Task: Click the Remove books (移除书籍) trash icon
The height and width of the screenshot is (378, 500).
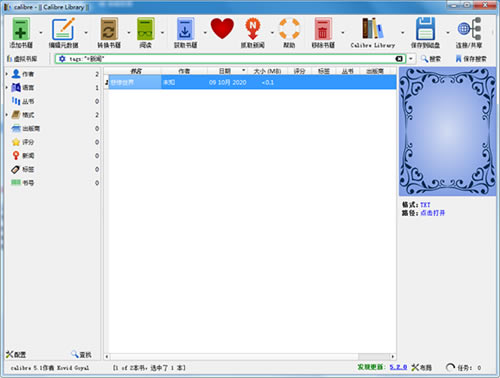Action: (x=323, y=33)
